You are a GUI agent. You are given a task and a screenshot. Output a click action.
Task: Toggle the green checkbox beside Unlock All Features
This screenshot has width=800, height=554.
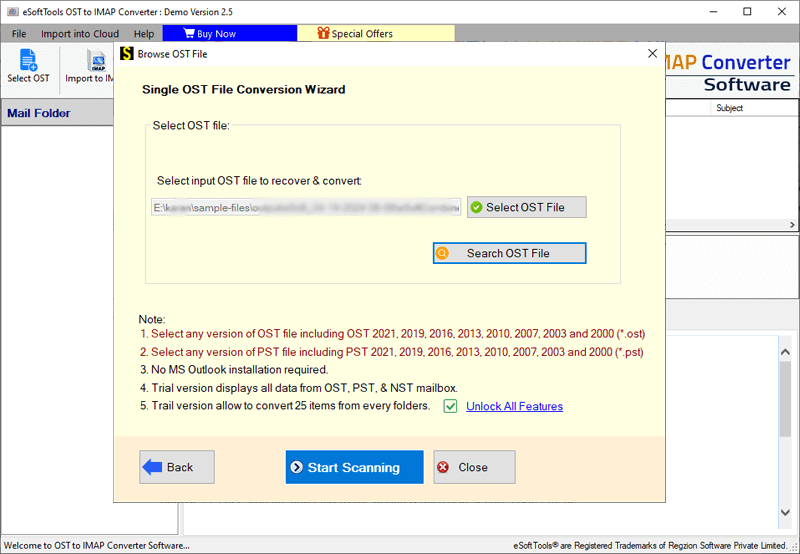450,406
